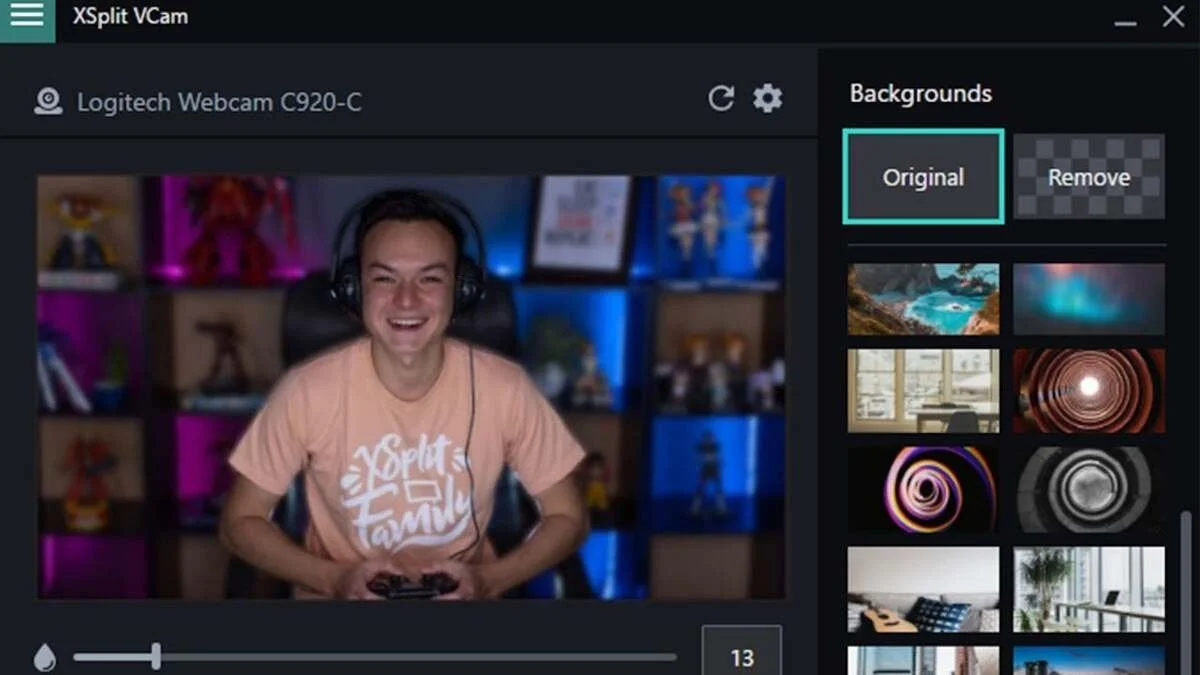Click the XSplit VCam title text
The width and height of the screenshot is (1200, 675).
130,17
